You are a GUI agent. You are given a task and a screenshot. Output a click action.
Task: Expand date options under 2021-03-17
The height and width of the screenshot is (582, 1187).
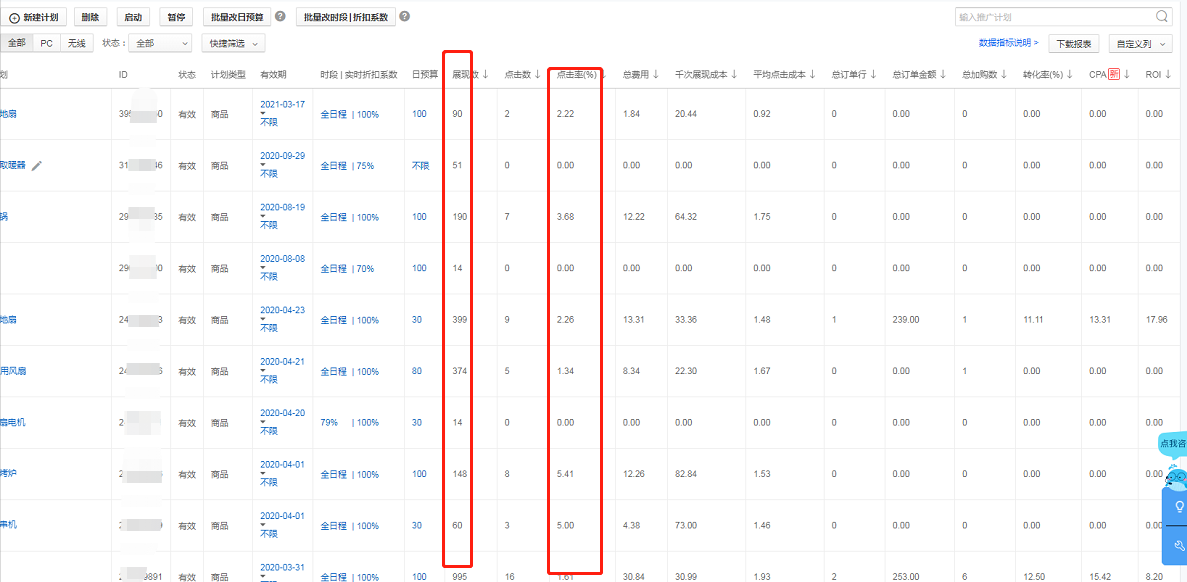pos(262,114)
